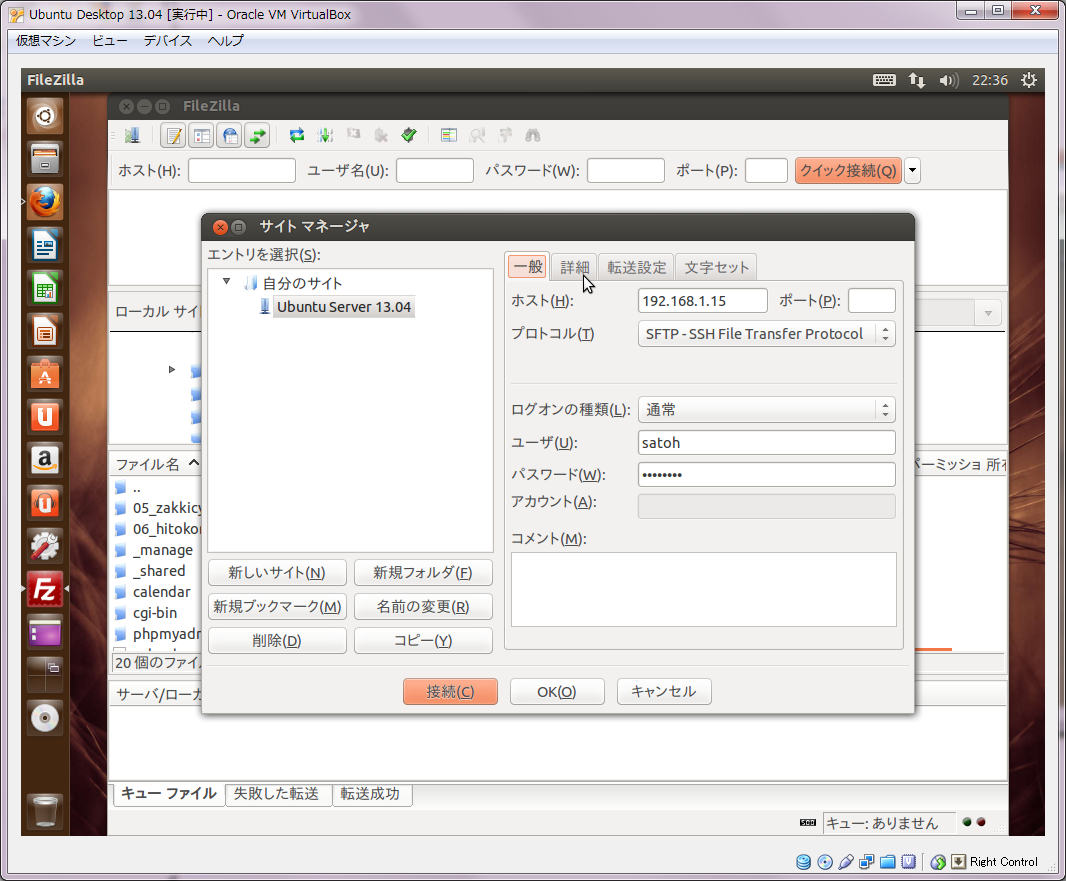The height and width of the screenshot is (881, 1066).
Task: Toggle local directory tree toolbar icon
Action: pos(202,136)
